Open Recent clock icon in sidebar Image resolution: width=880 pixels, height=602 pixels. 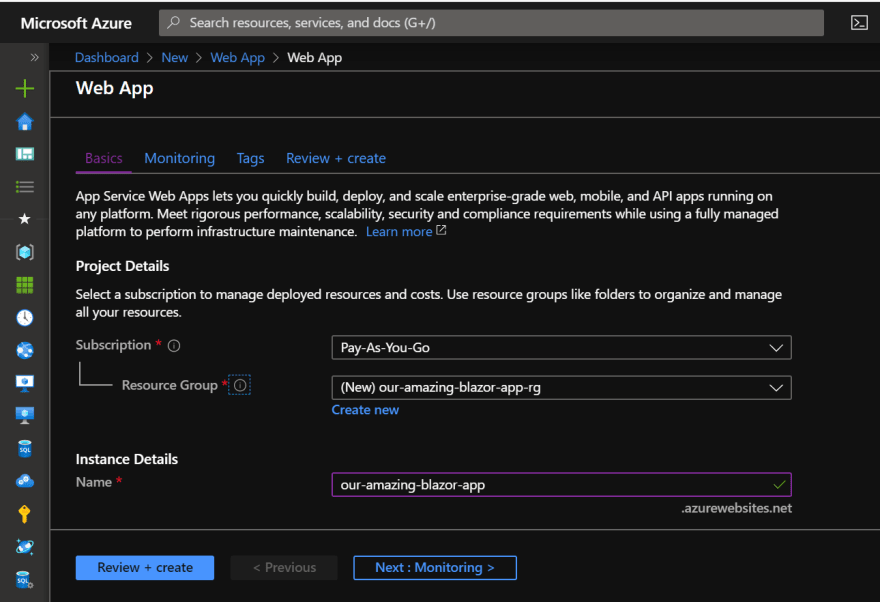pos(25,318)
